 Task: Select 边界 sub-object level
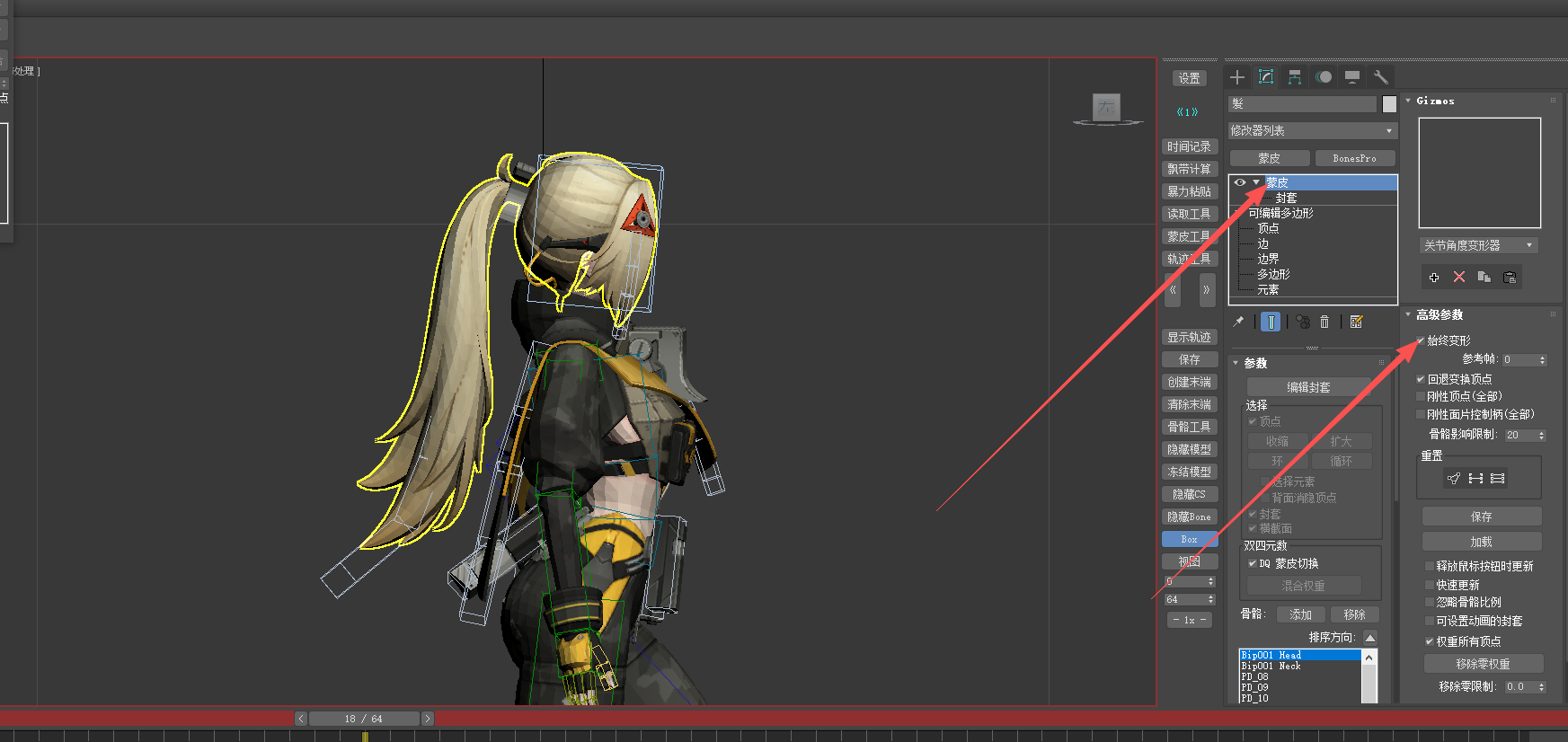click(x=1268, y=259)
